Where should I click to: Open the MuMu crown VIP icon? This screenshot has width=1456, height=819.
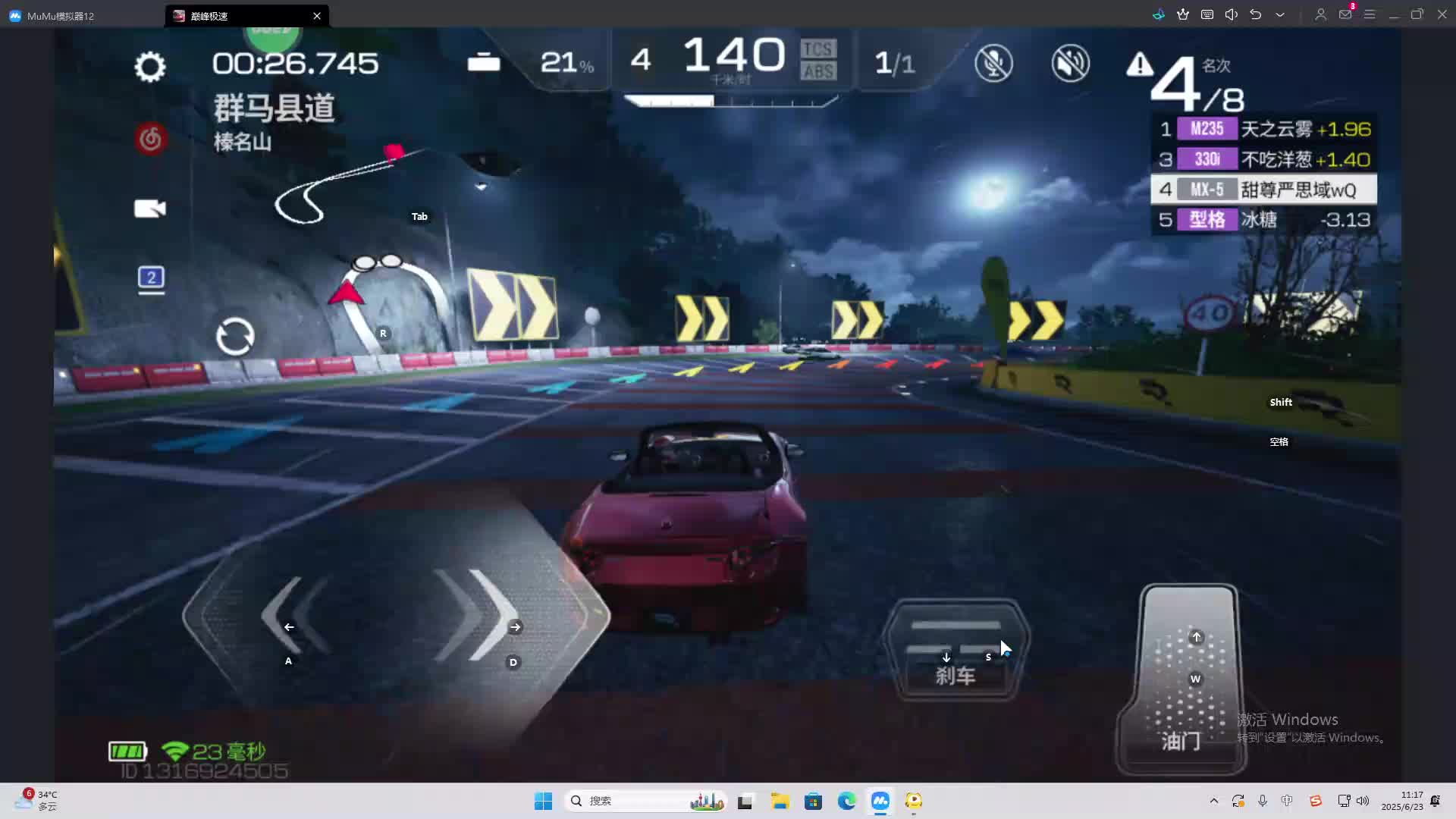click(1183, 14)
